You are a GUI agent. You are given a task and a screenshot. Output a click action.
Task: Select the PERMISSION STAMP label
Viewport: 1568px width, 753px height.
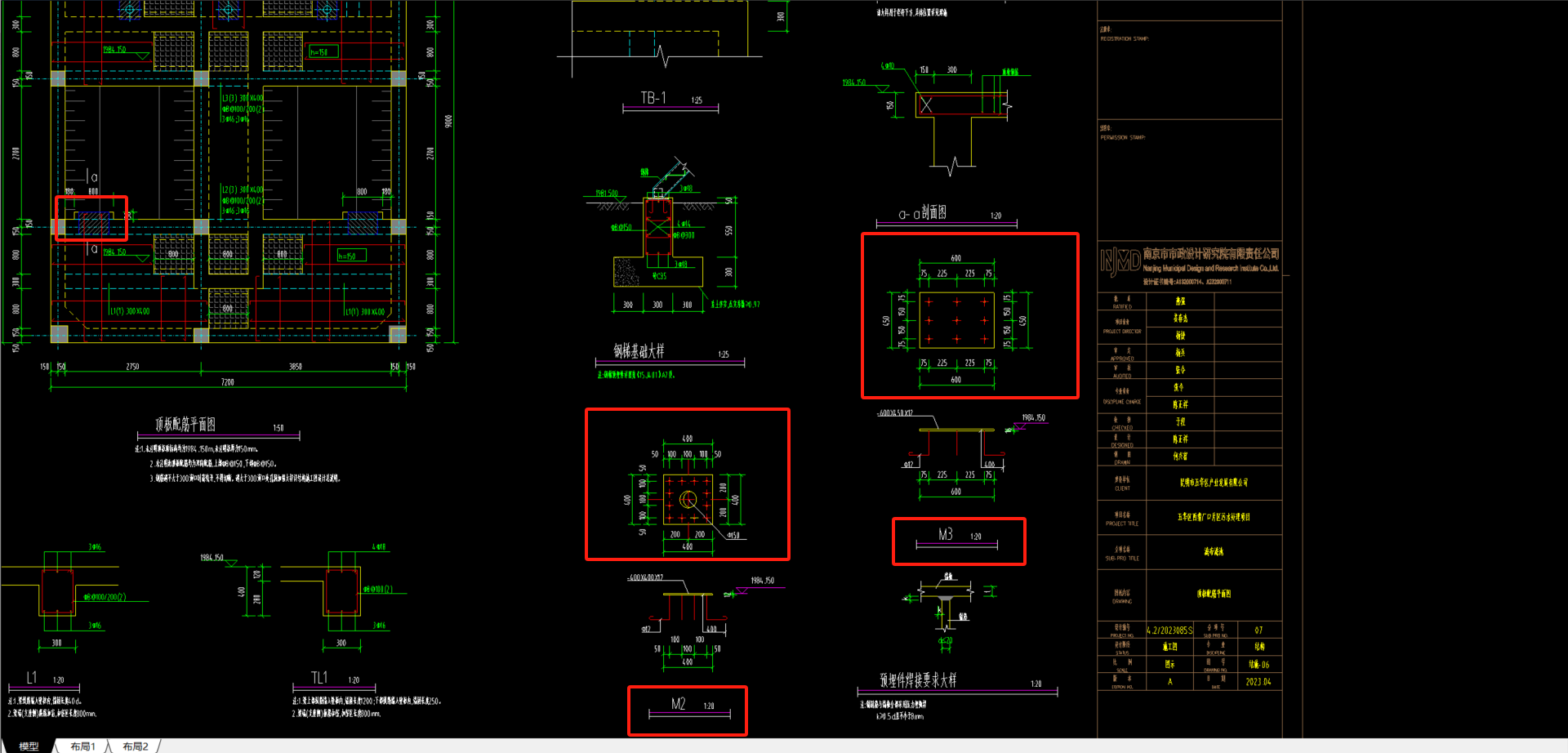coord(1123,137)
